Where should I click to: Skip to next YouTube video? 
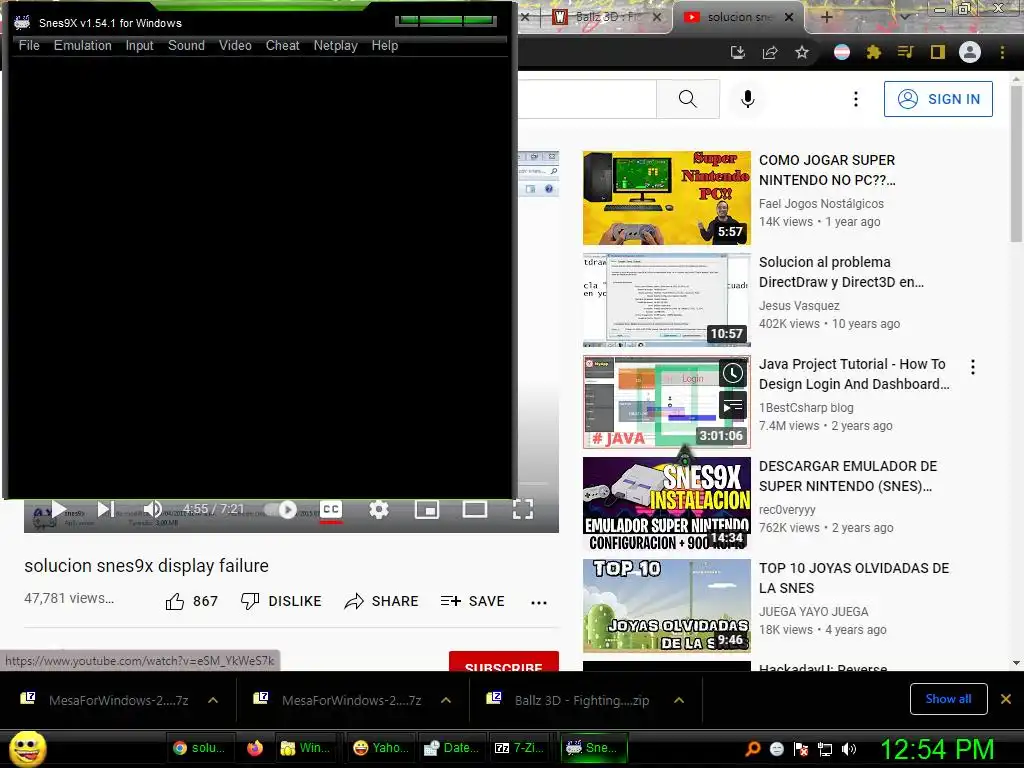tap(106, 509)
